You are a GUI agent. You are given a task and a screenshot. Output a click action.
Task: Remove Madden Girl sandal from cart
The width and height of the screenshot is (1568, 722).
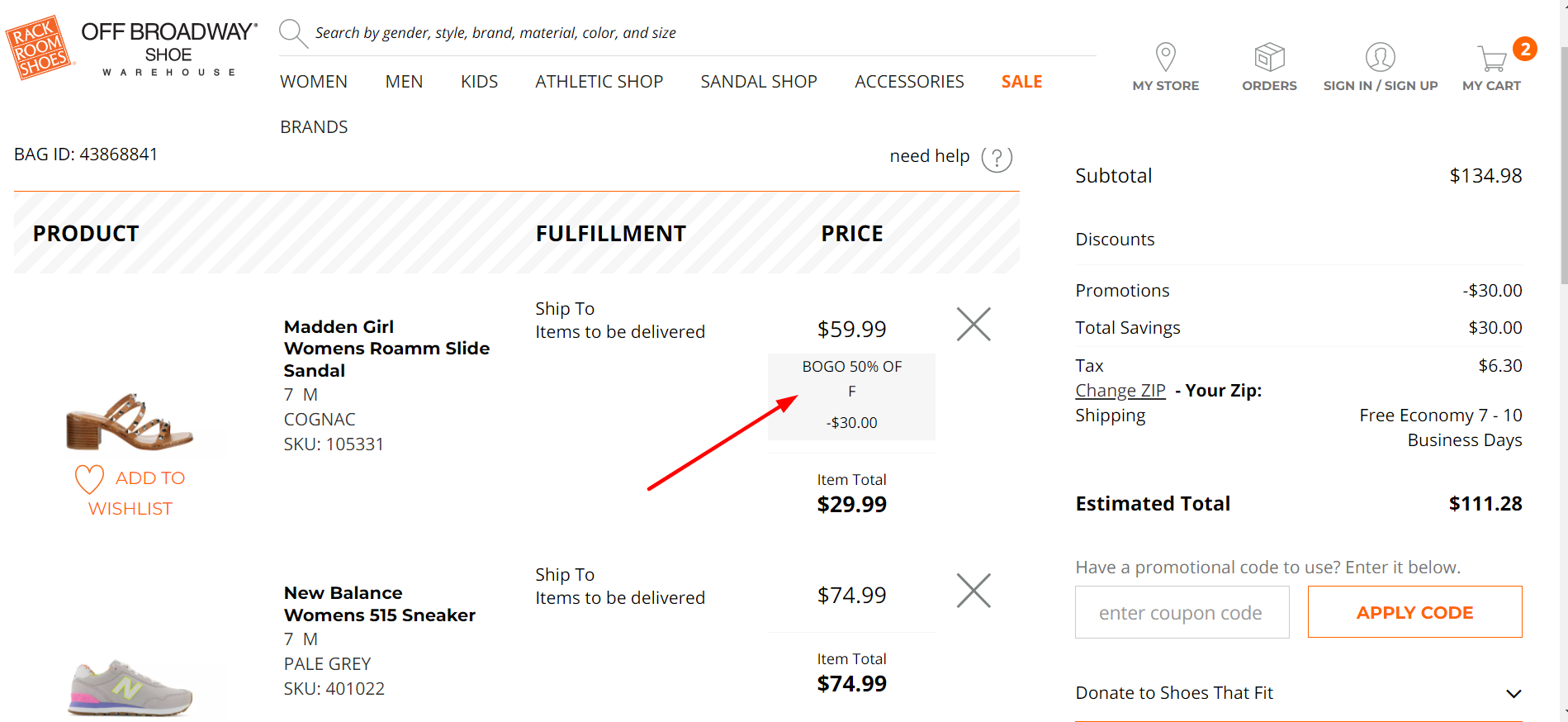coord(973,325)
